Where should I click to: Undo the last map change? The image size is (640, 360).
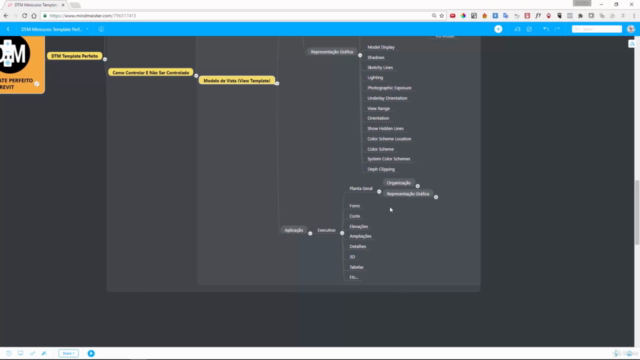tap(546, 29)
